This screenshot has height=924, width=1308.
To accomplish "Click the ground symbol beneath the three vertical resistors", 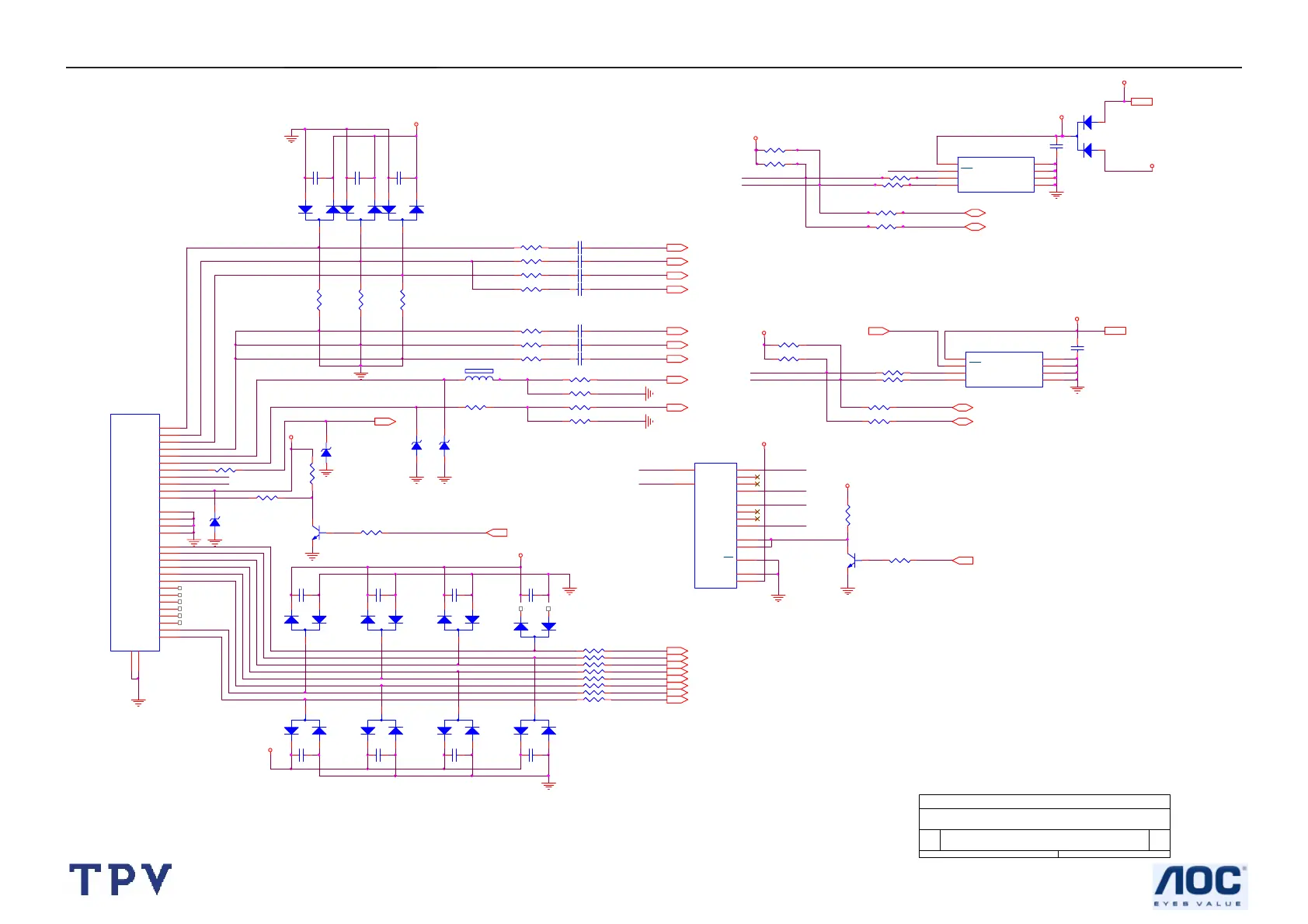I will tap(360, 375).
